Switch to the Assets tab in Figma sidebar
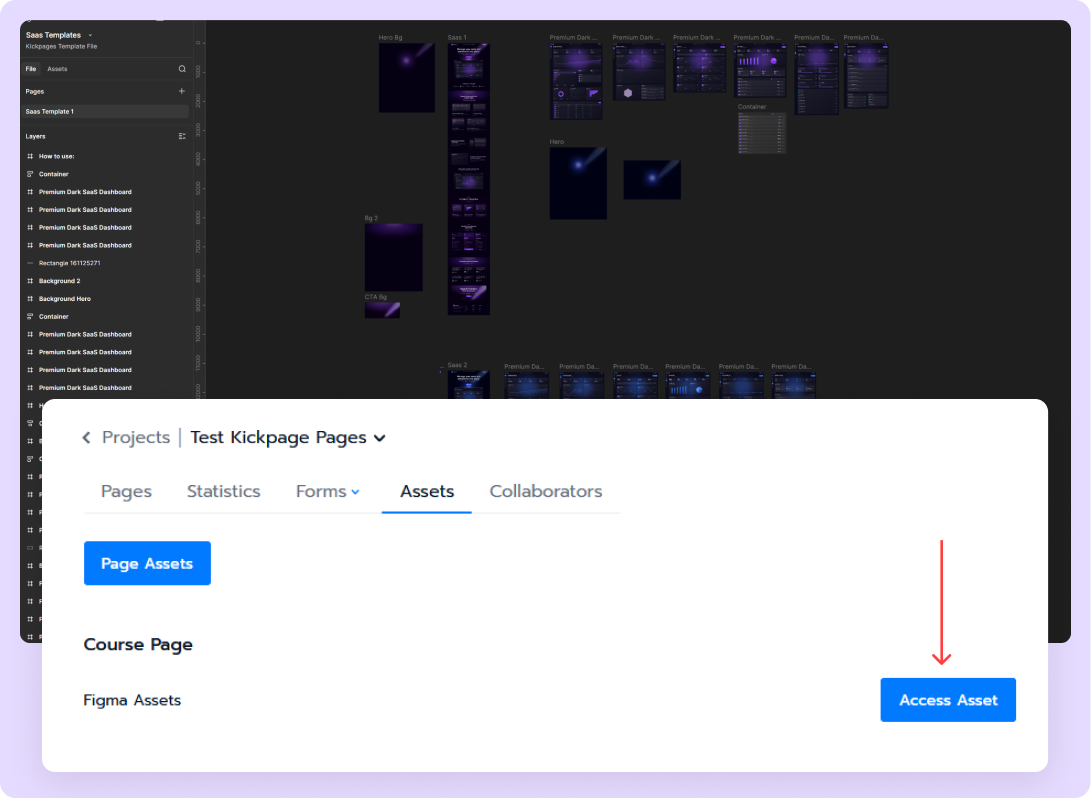Screen dimensions: 1091x798 (x=57, y=69)
